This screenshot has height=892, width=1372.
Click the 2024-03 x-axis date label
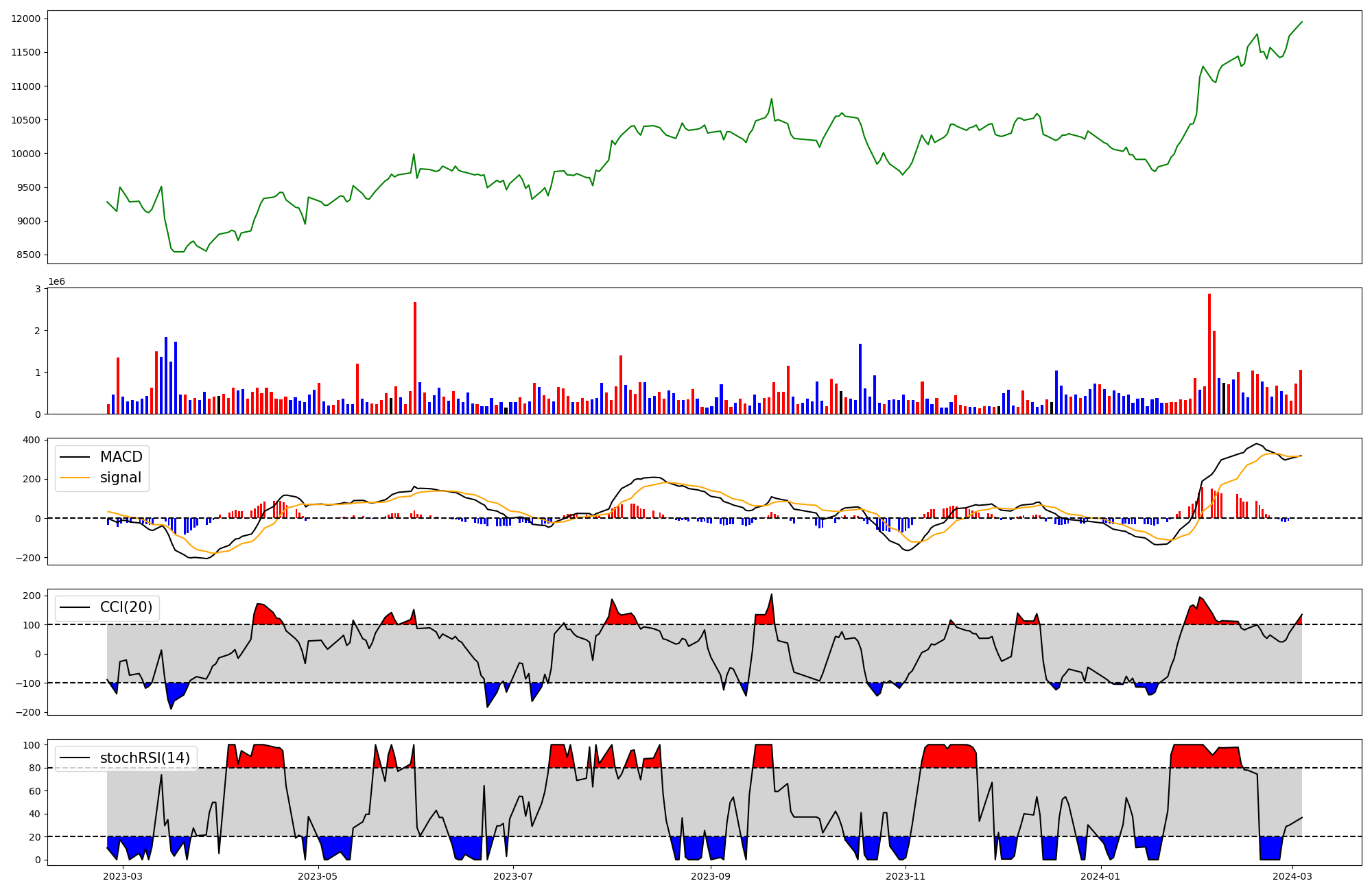(1293, 876)
